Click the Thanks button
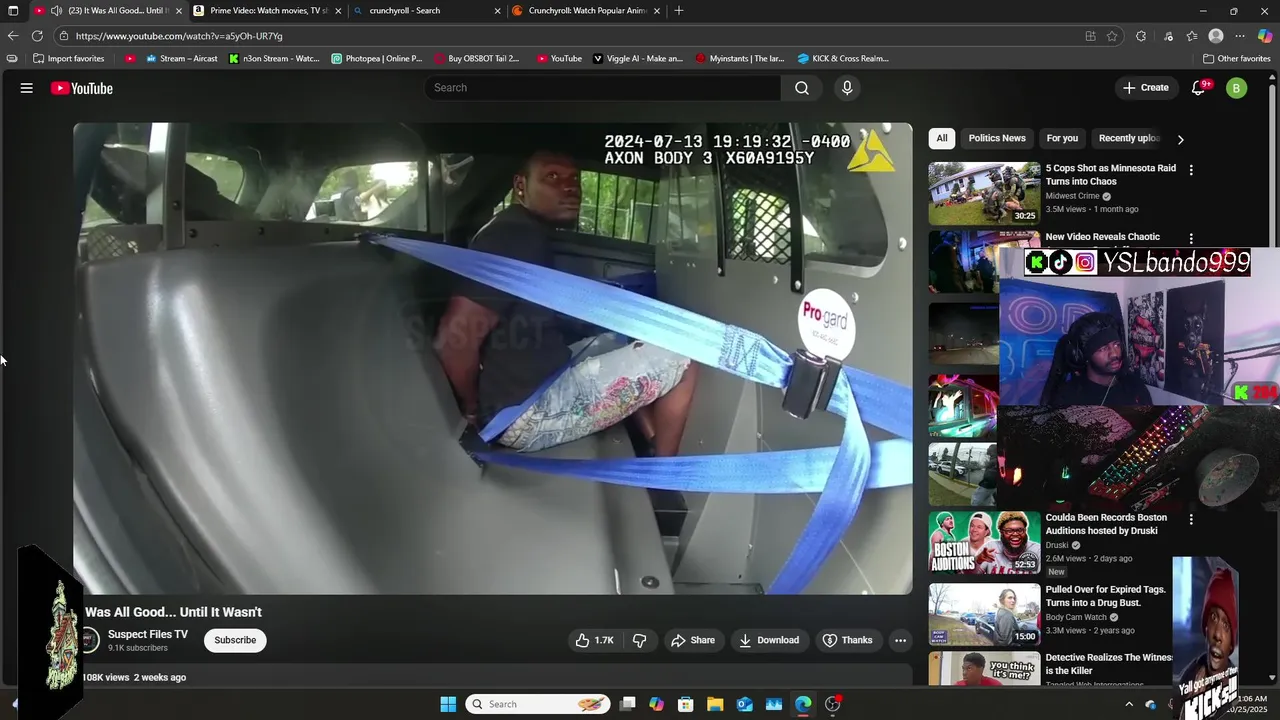1280x720 pixels. pyautogui.click(x=847, y=640)
